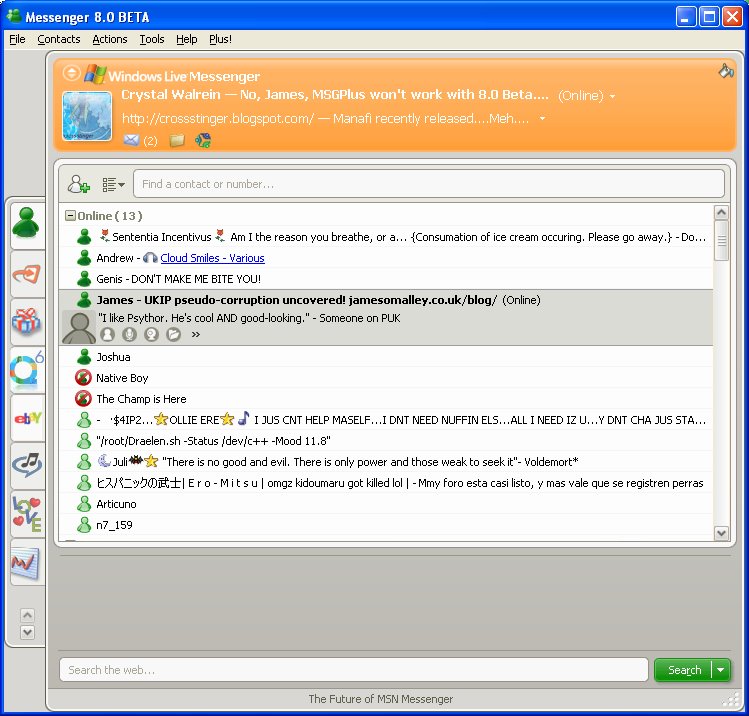
Task: Start voice call microphone icon under James
Action: (x=129, y=334)
